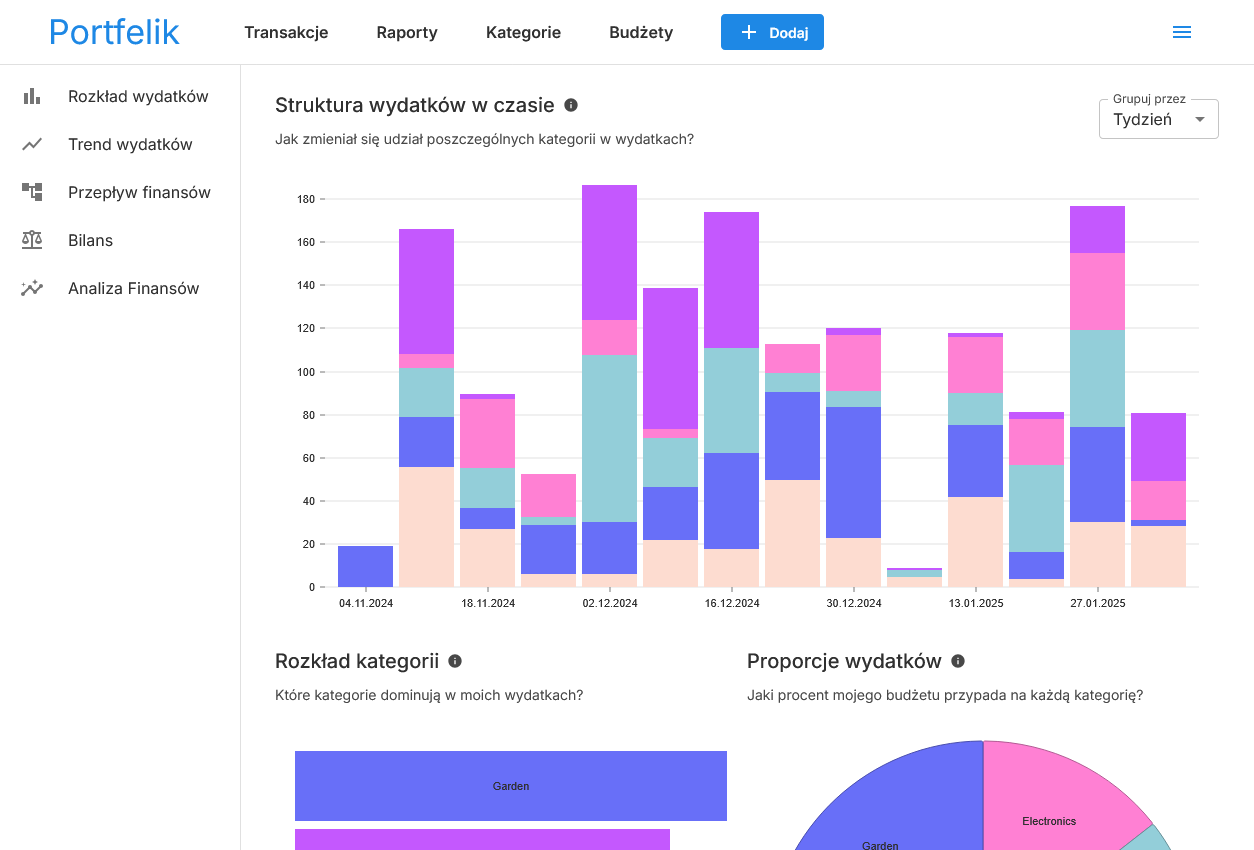Click peach segment of 13.01.2025 bar
1254x850 pixels.
coord(976,542)
